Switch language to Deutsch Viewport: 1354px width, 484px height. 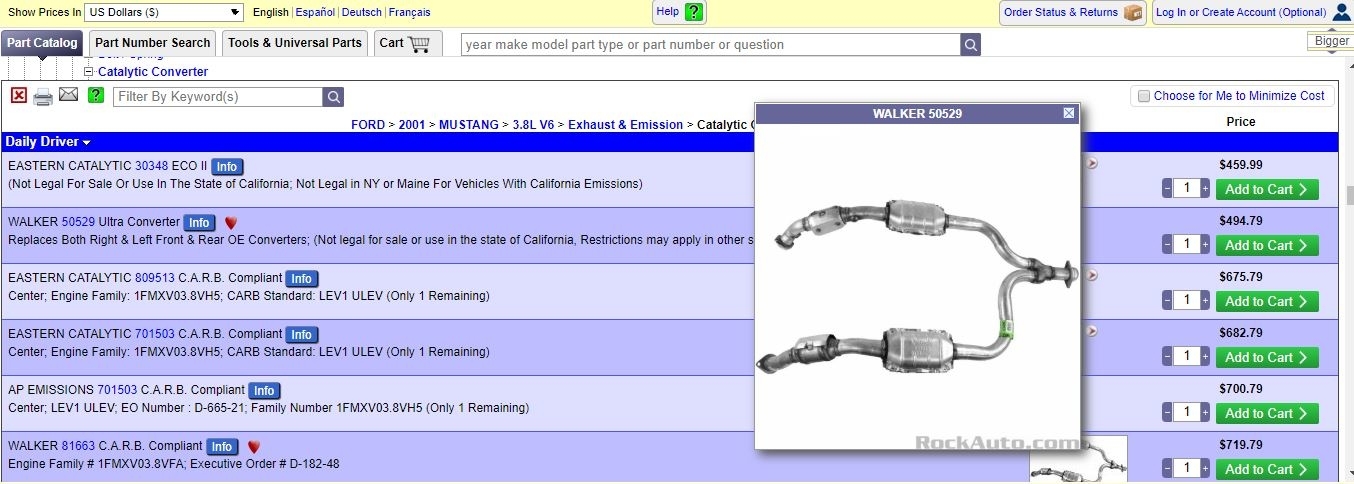[x=362, y=12]
